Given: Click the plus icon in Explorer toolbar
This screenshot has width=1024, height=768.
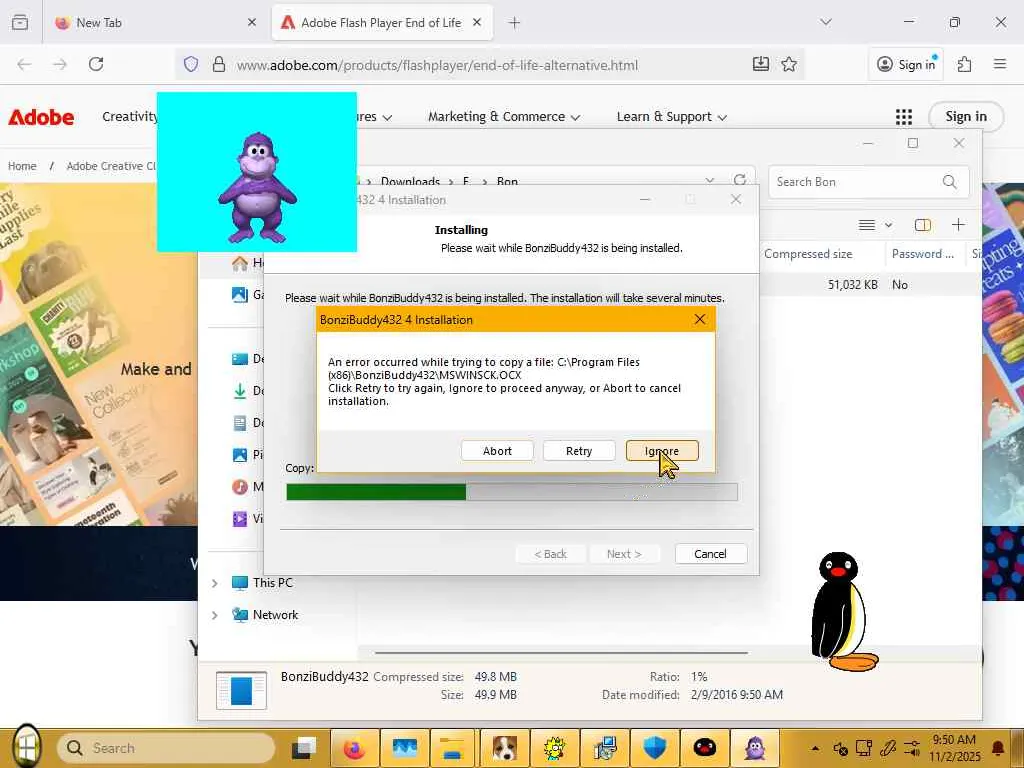Looking at the screenshot, I should point(958,225).
